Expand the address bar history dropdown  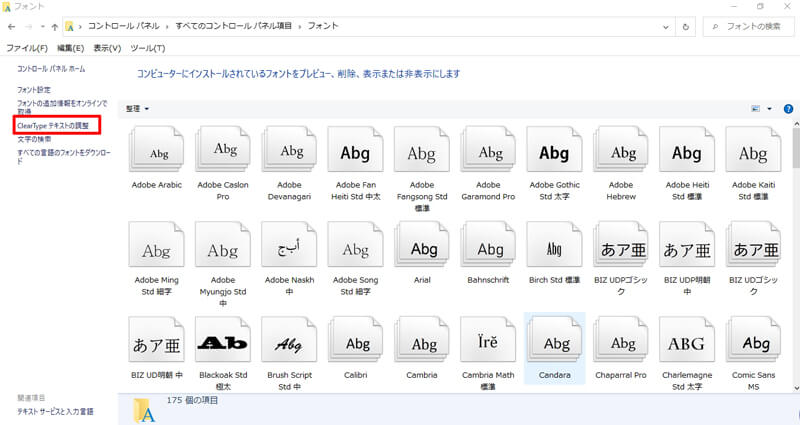(666, 27)
